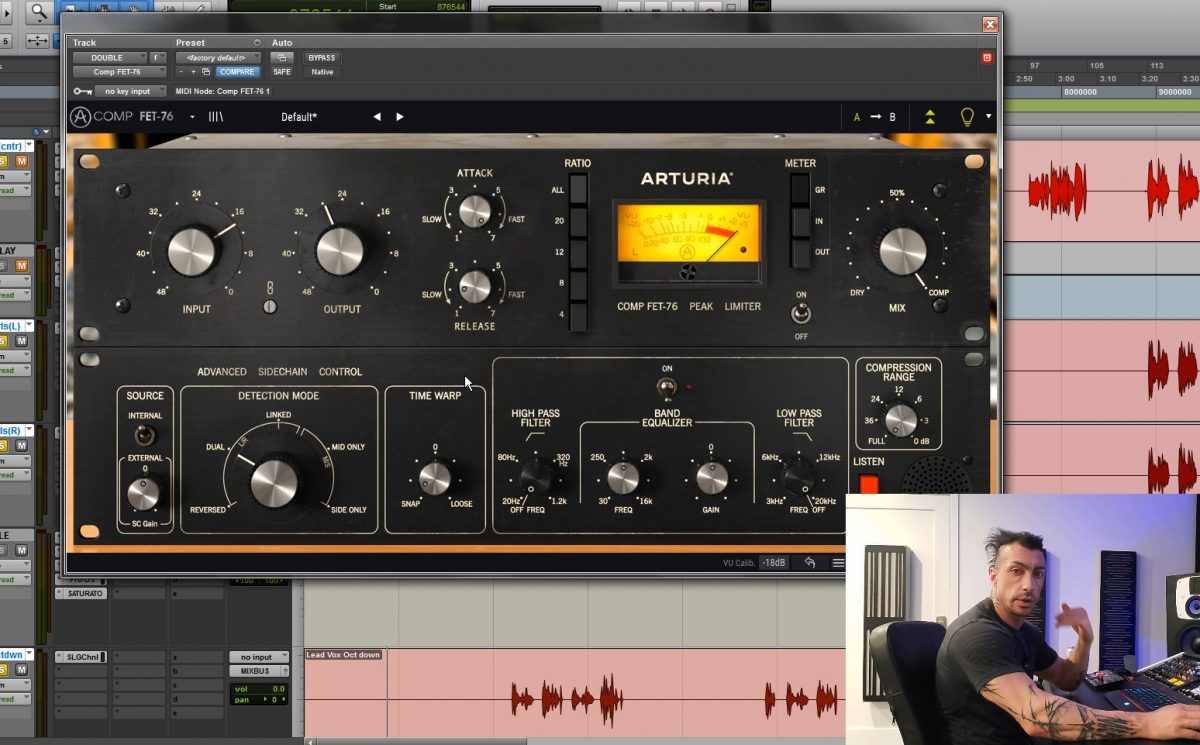Engage the BYPASS button
Image resolution: width=1200 pixels, height=745 pixels.
320,57
